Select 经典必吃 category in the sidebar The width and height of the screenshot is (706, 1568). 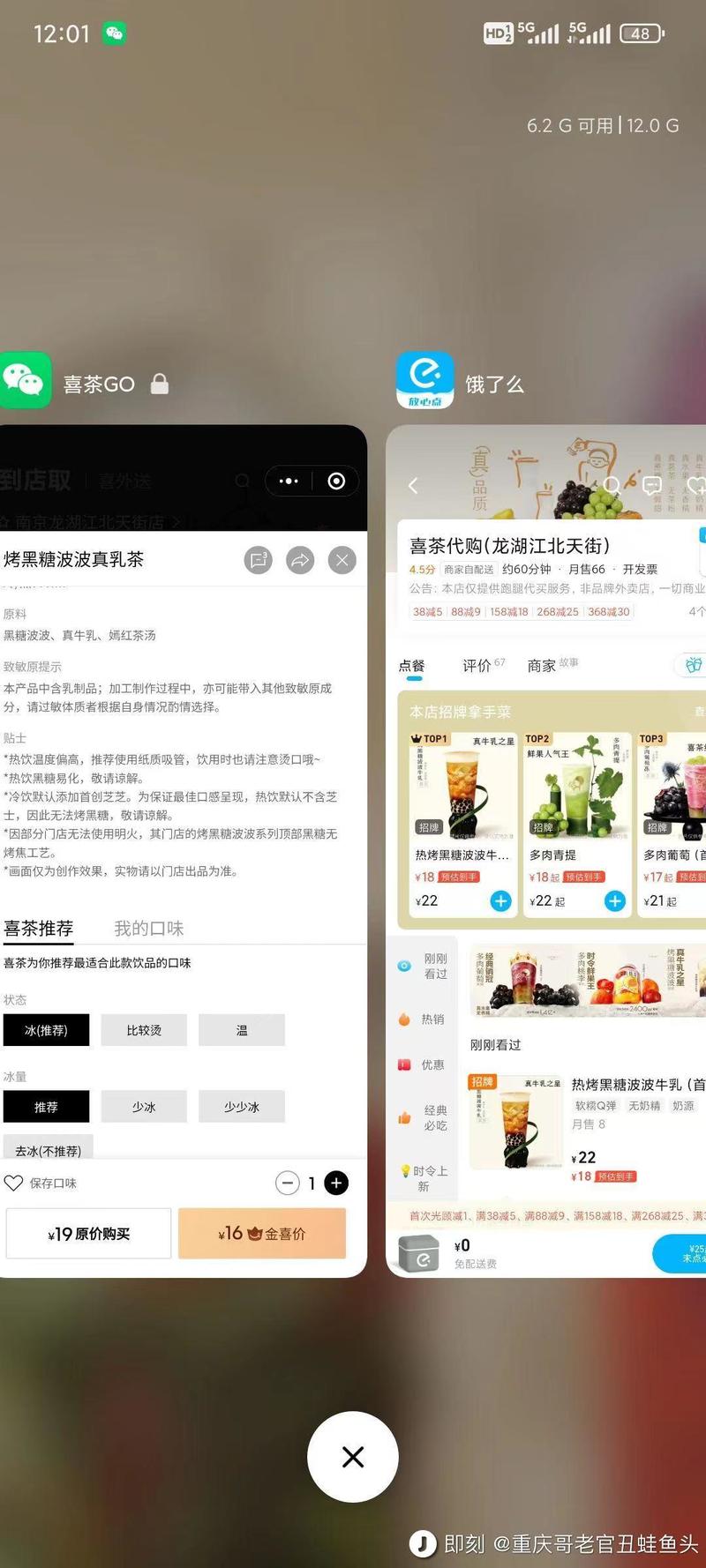(x=424, y=1117)
